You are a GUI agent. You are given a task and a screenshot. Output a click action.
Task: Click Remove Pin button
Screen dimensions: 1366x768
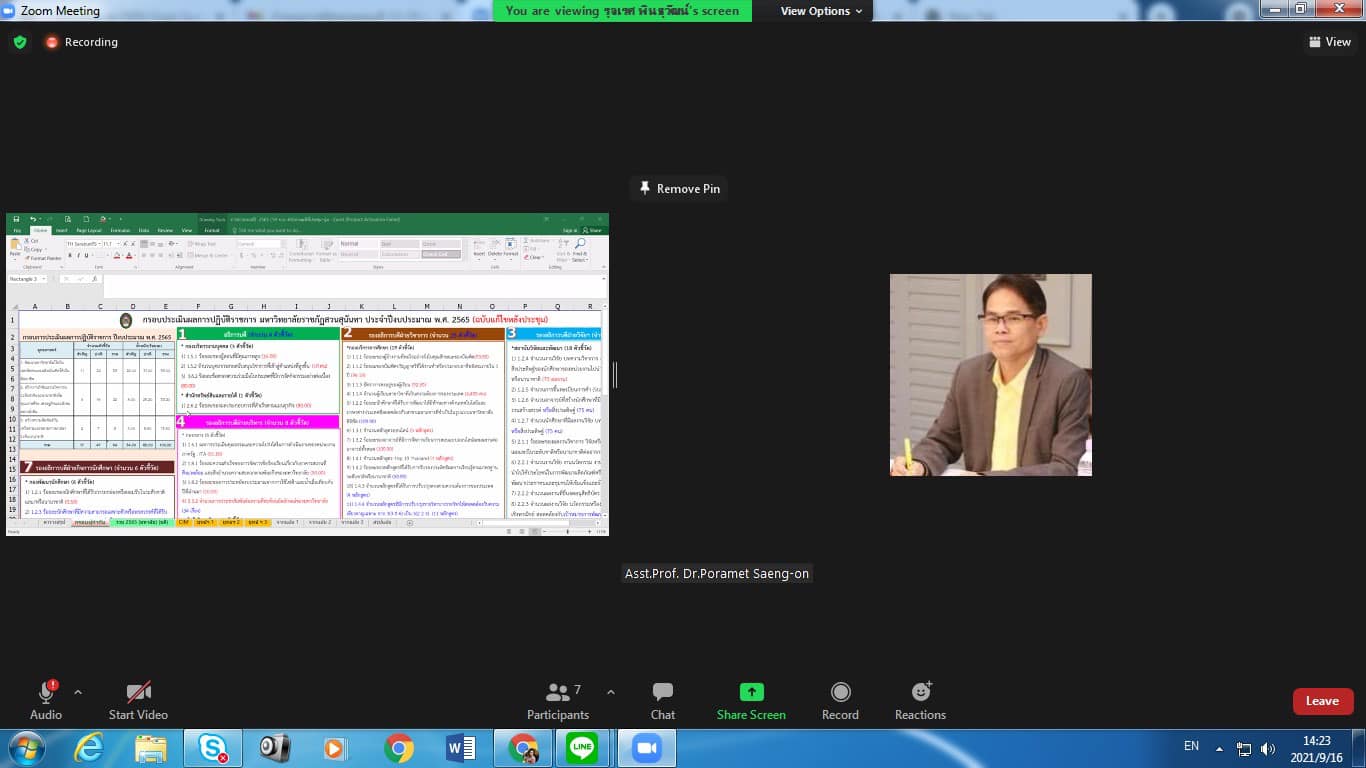679,188
